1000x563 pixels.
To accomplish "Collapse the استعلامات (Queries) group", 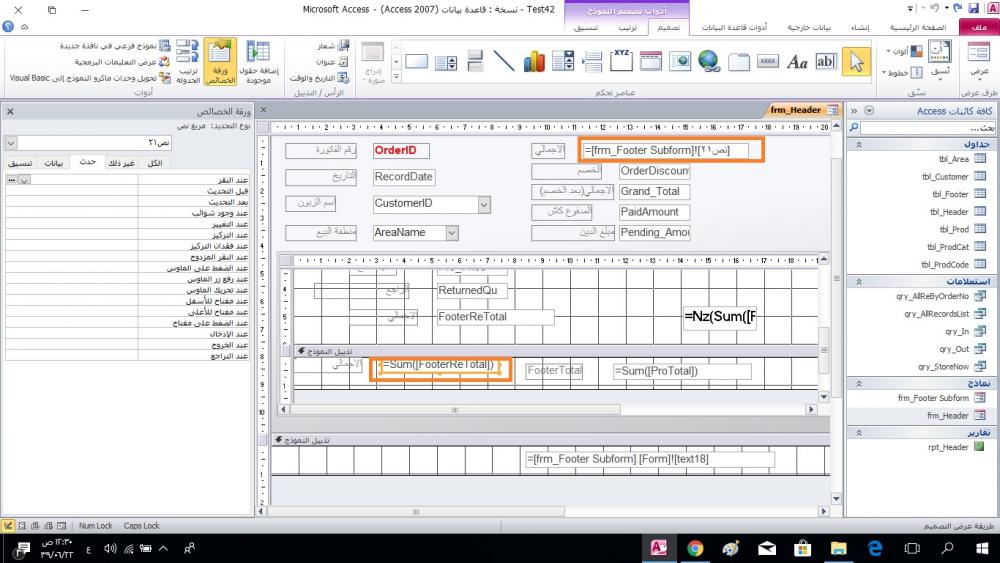I will (x=858, y=281).
